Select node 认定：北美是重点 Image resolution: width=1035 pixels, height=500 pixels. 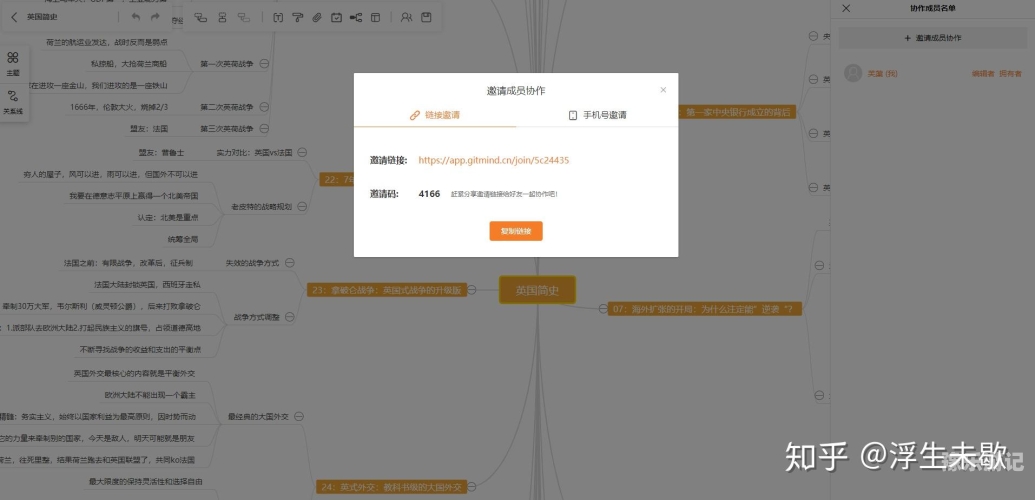tap(168, 217)
